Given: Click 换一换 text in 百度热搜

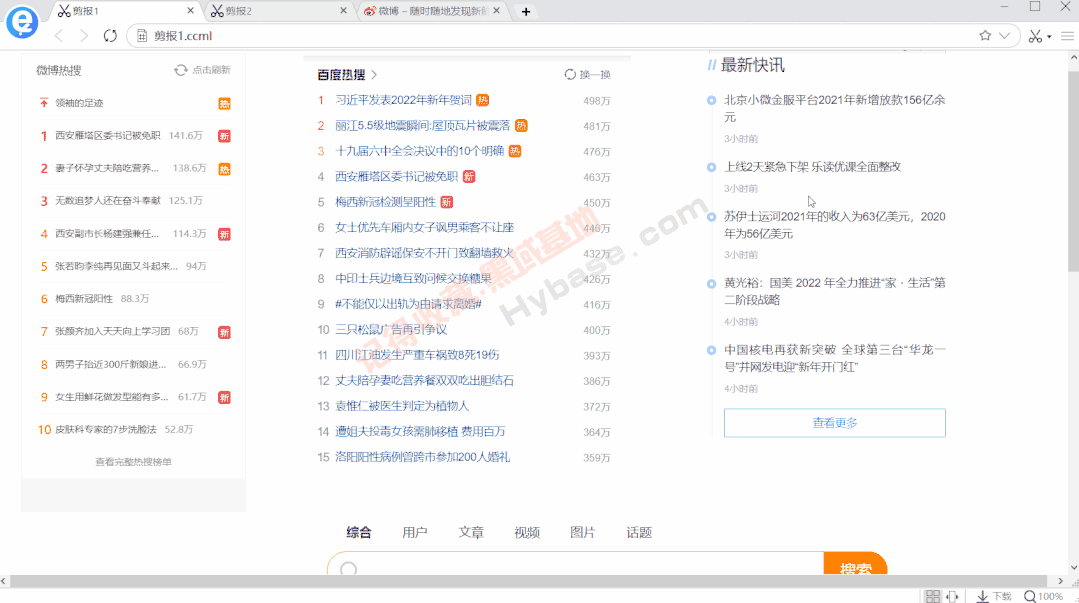Looking at the screenshot, I should pos(595,74).
